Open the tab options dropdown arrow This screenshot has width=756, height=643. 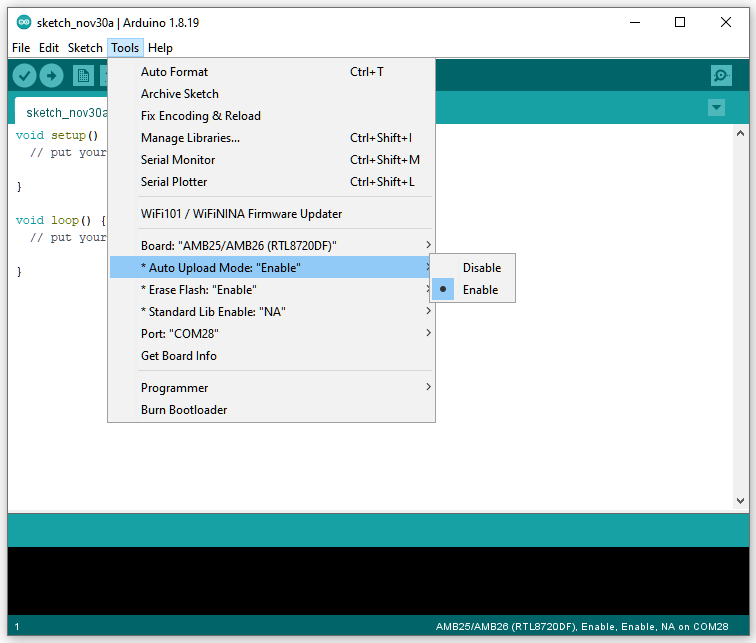point(716,107)
